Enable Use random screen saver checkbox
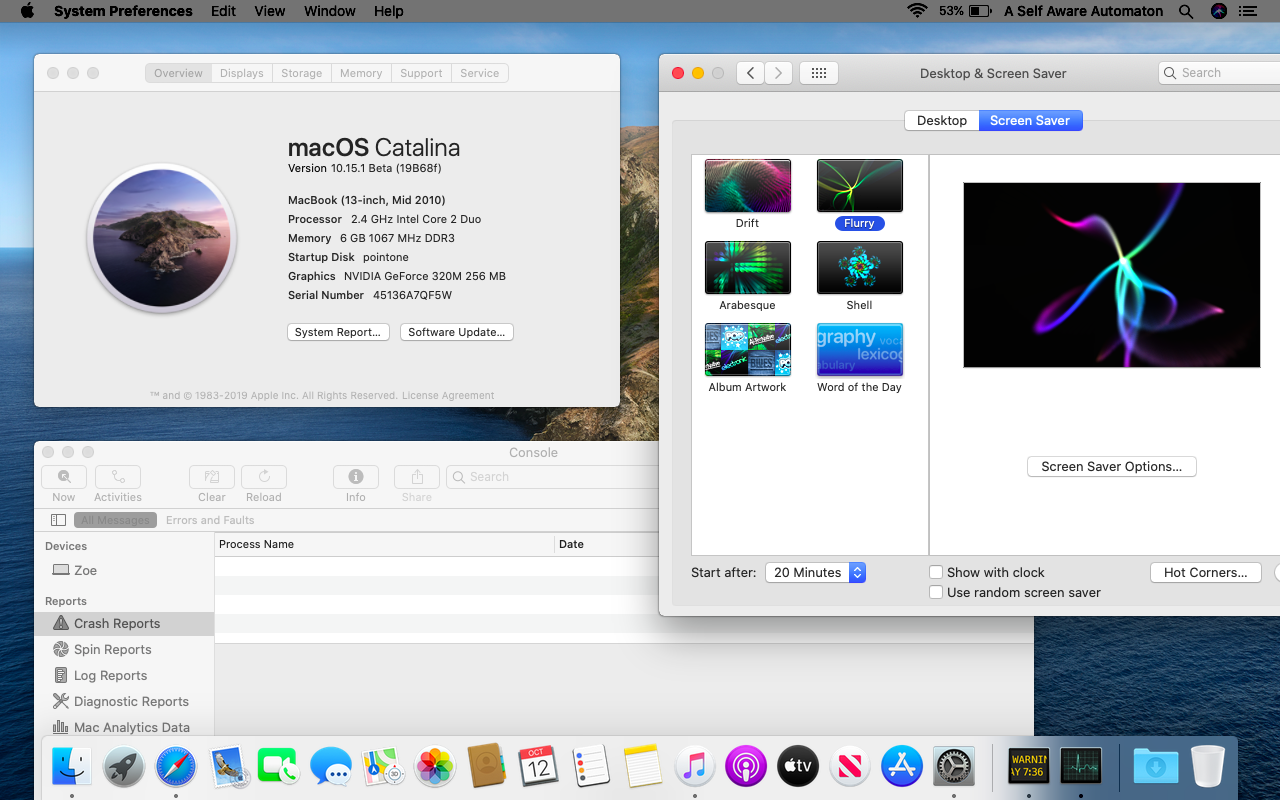This screenshot has width=1280, height=800. [x=936, y=592]
